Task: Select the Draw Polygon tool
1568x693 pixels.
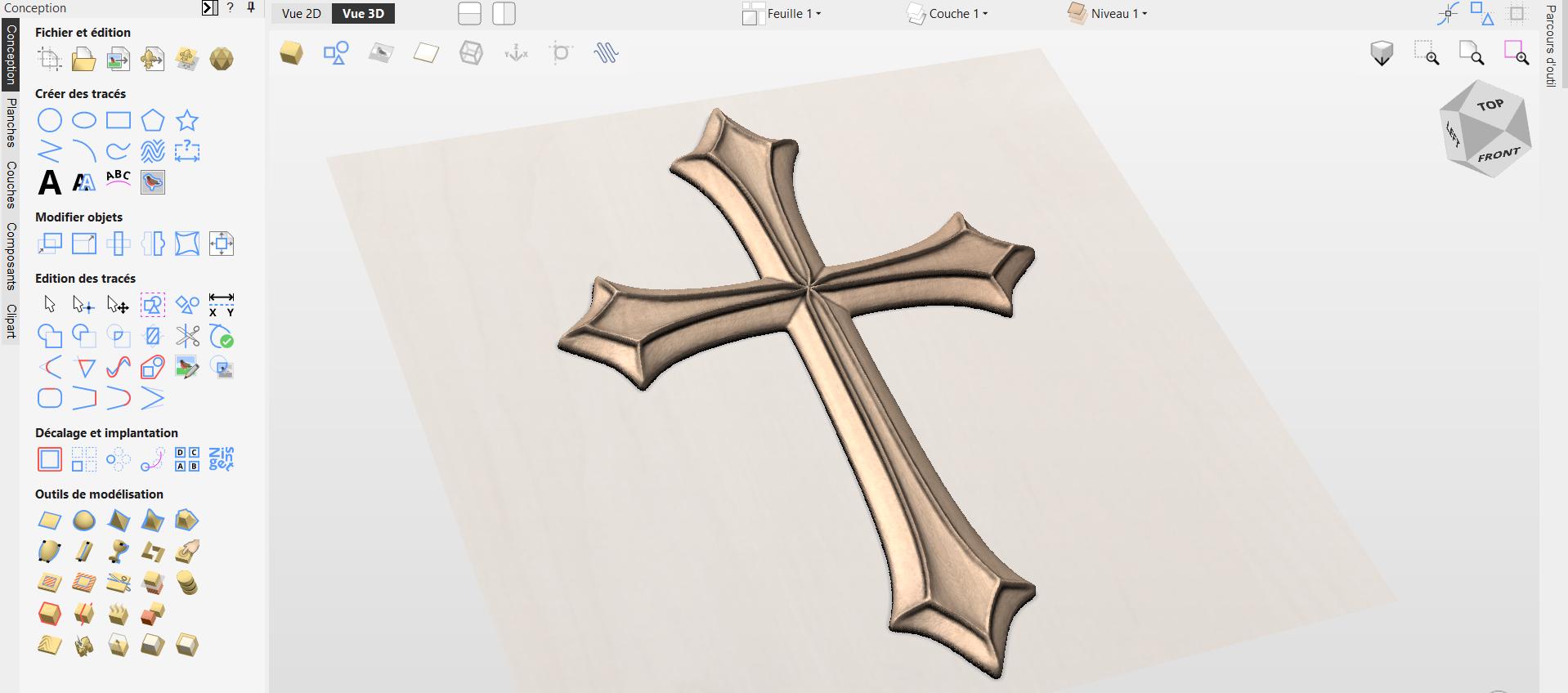Action: pos(153,121)
